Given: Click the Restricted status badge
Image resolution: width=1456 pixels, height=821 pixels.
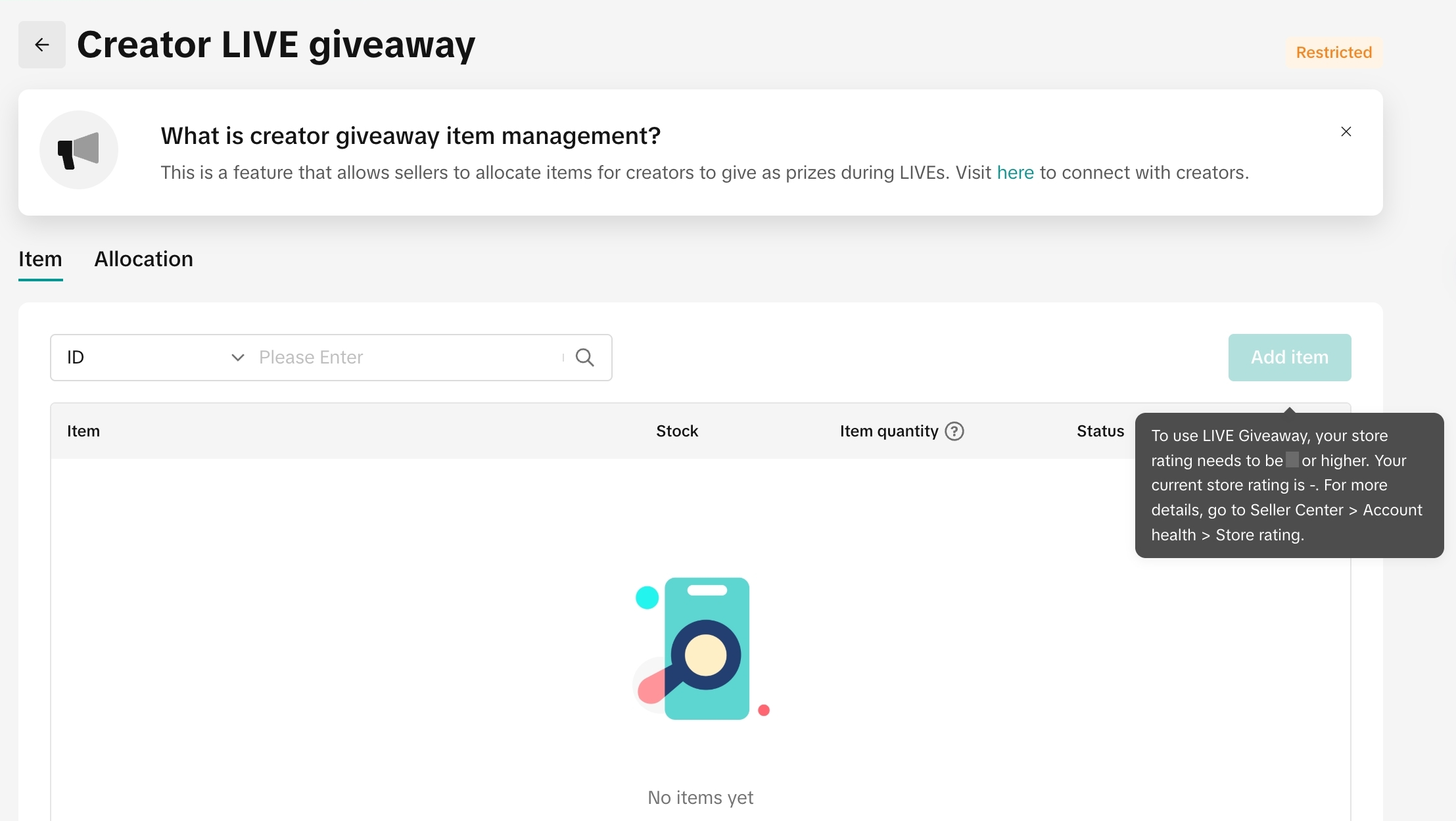Looking at the screenshot, I should pyautogui.click(x=1334, y=53).
